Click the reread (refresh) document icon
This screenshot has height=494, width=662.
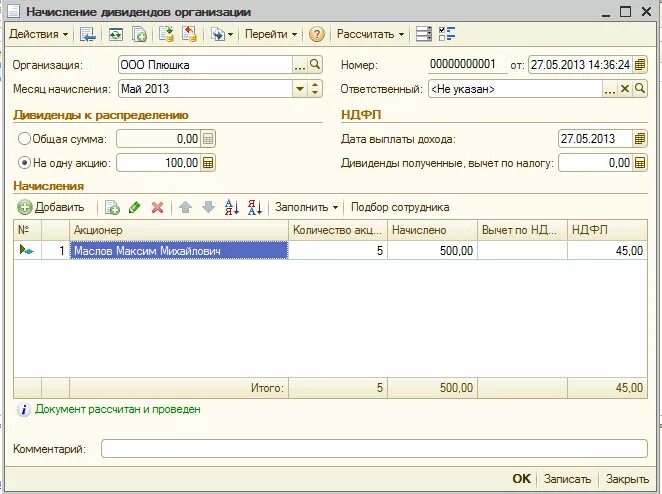pos(116,34)
